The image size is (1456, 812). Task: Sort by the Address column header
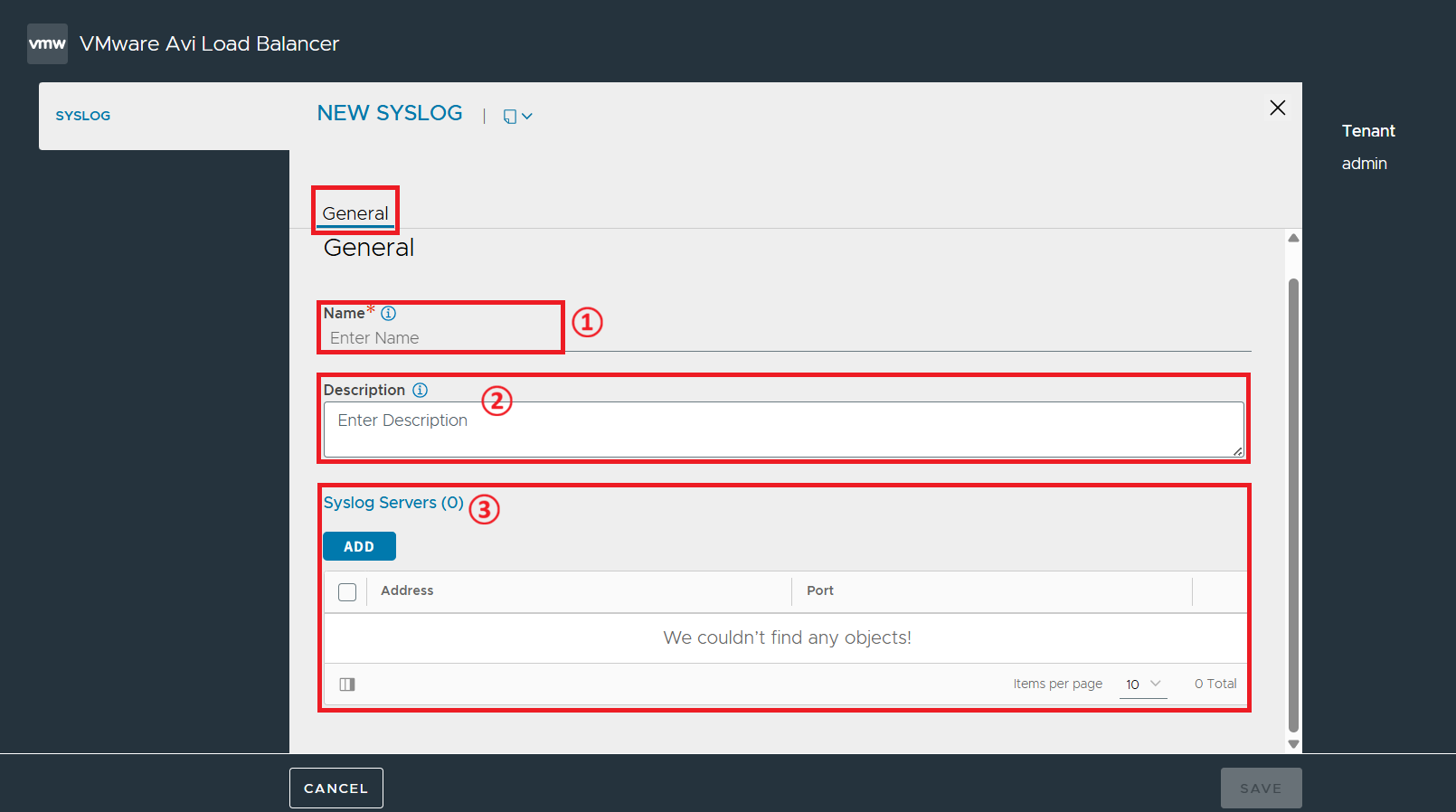click(x=407, y=590)
